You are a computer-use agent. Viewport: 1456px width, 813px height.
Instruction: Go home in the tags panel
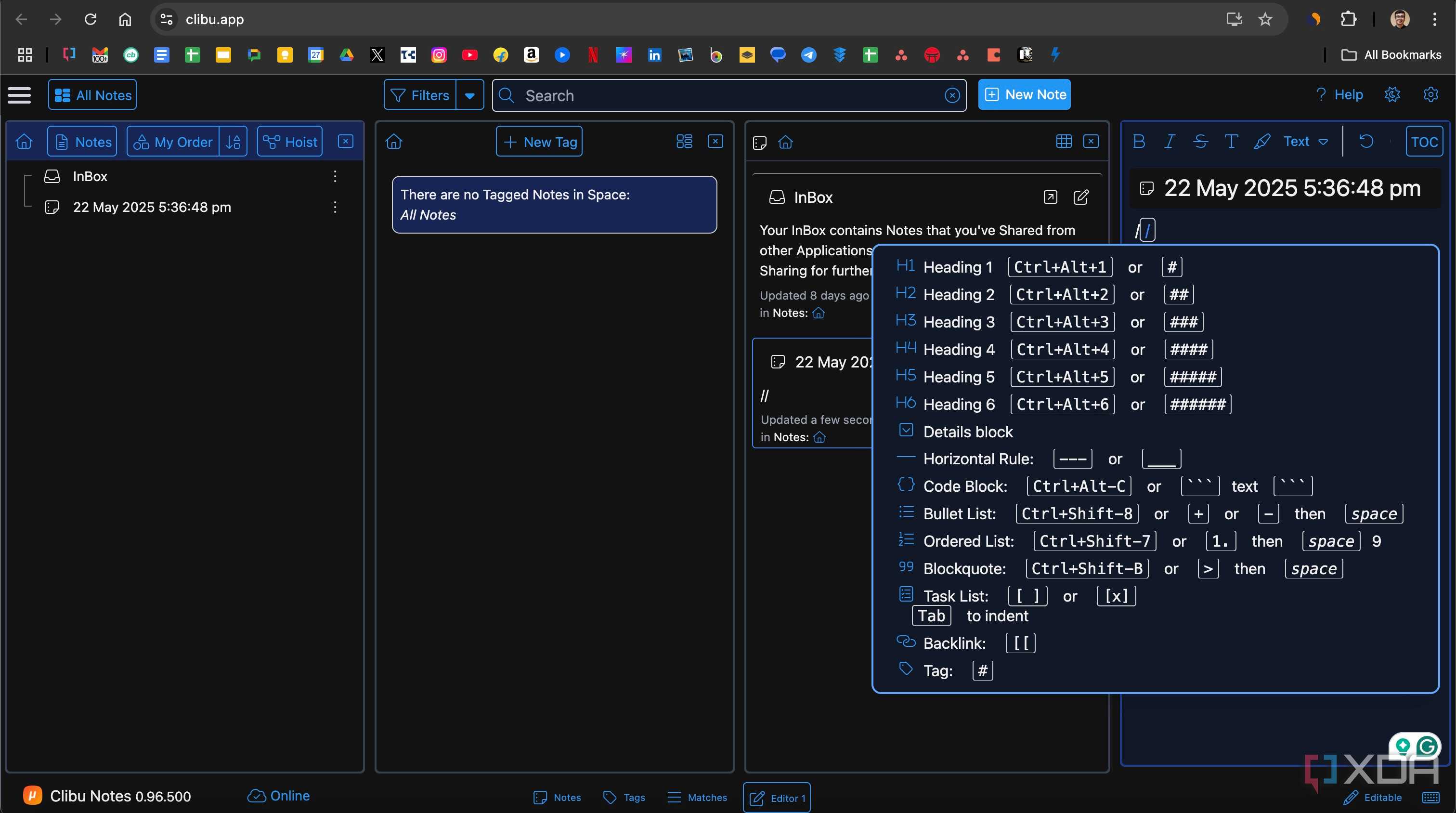tap(394, 141)
